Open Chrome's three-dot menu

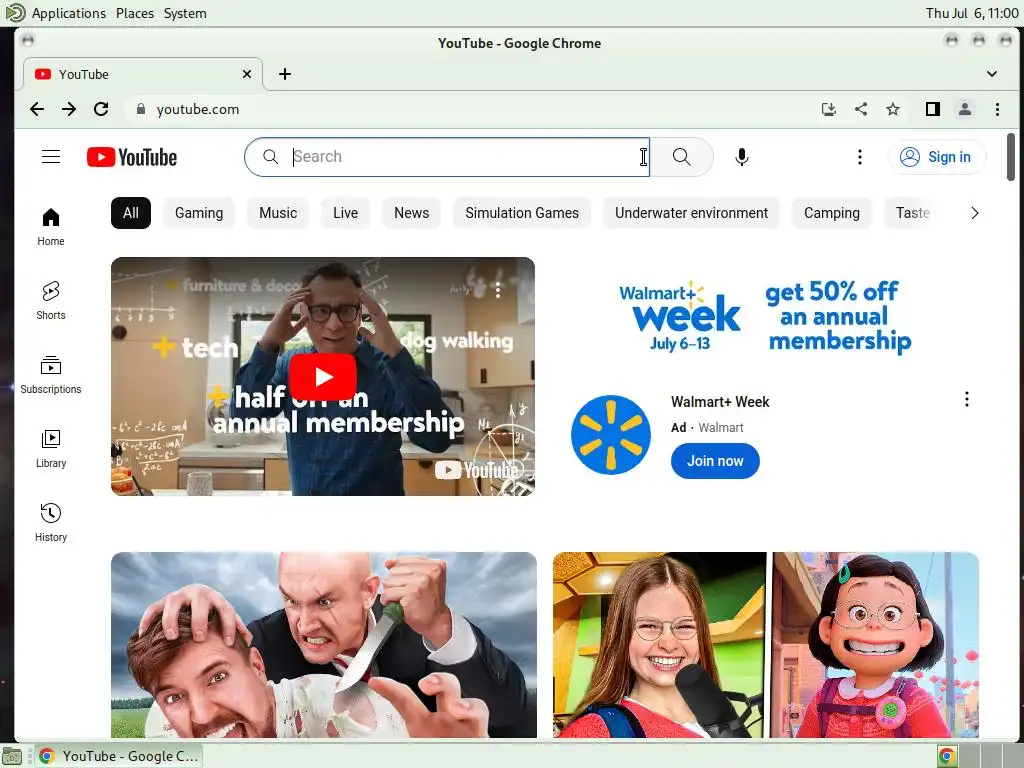click(x=997, y=109)
